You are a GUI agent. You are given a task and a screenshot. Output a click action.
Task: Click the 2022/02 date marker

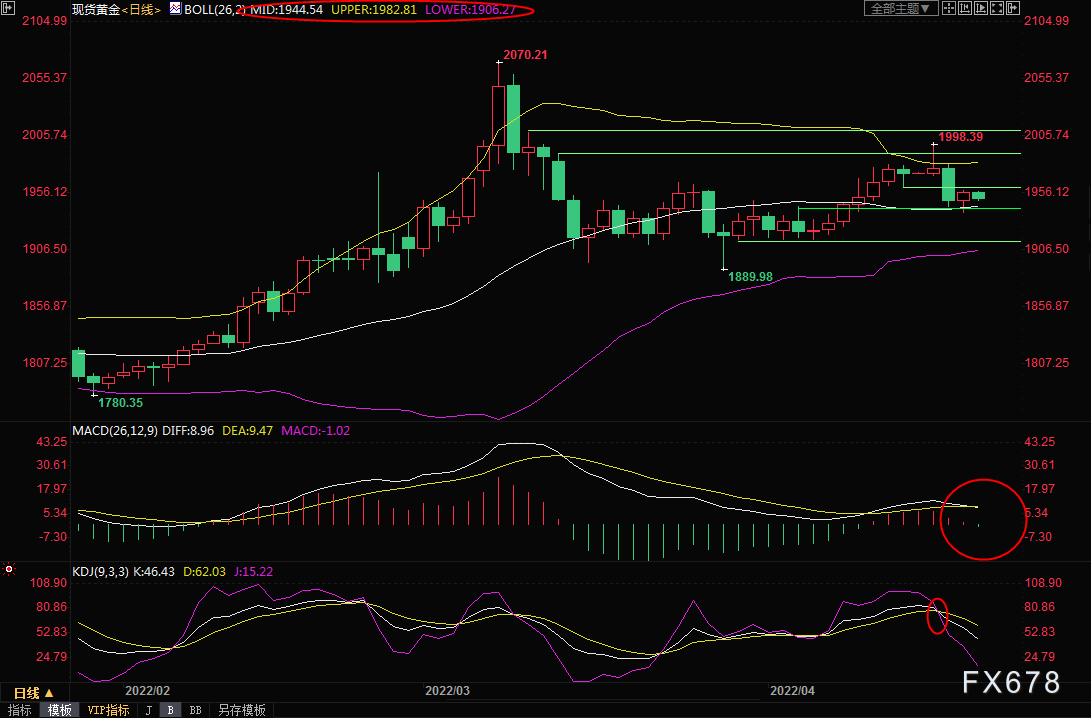[x=148, y=691]
